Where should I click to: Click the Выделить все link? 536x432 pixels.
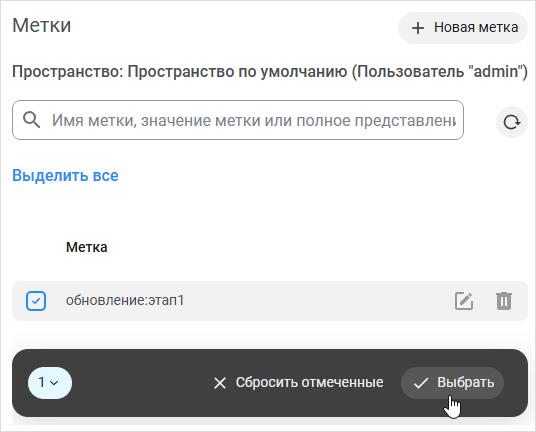65,176
